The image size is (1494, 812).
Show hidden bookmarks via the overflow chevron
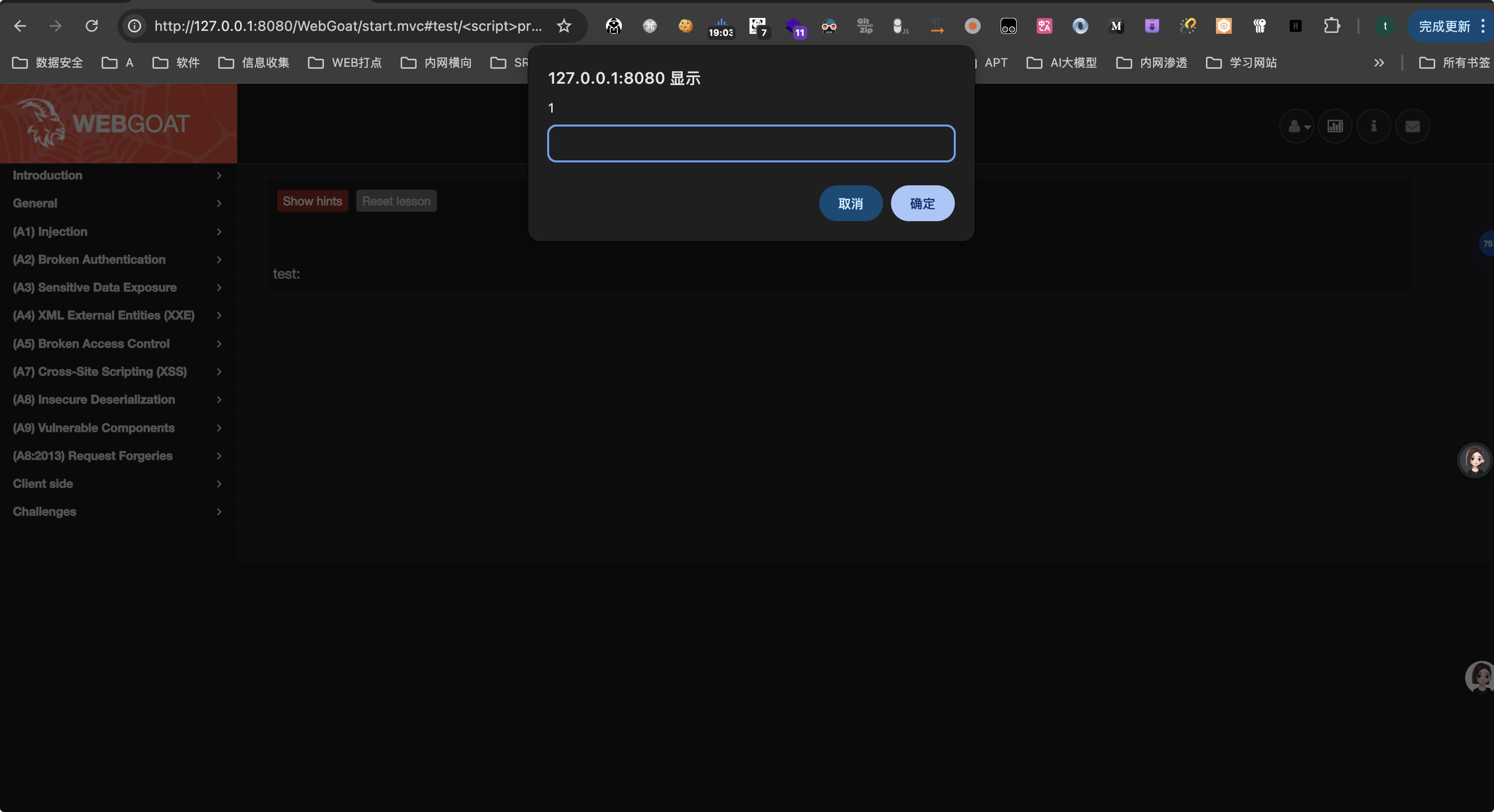point(1379,63)
